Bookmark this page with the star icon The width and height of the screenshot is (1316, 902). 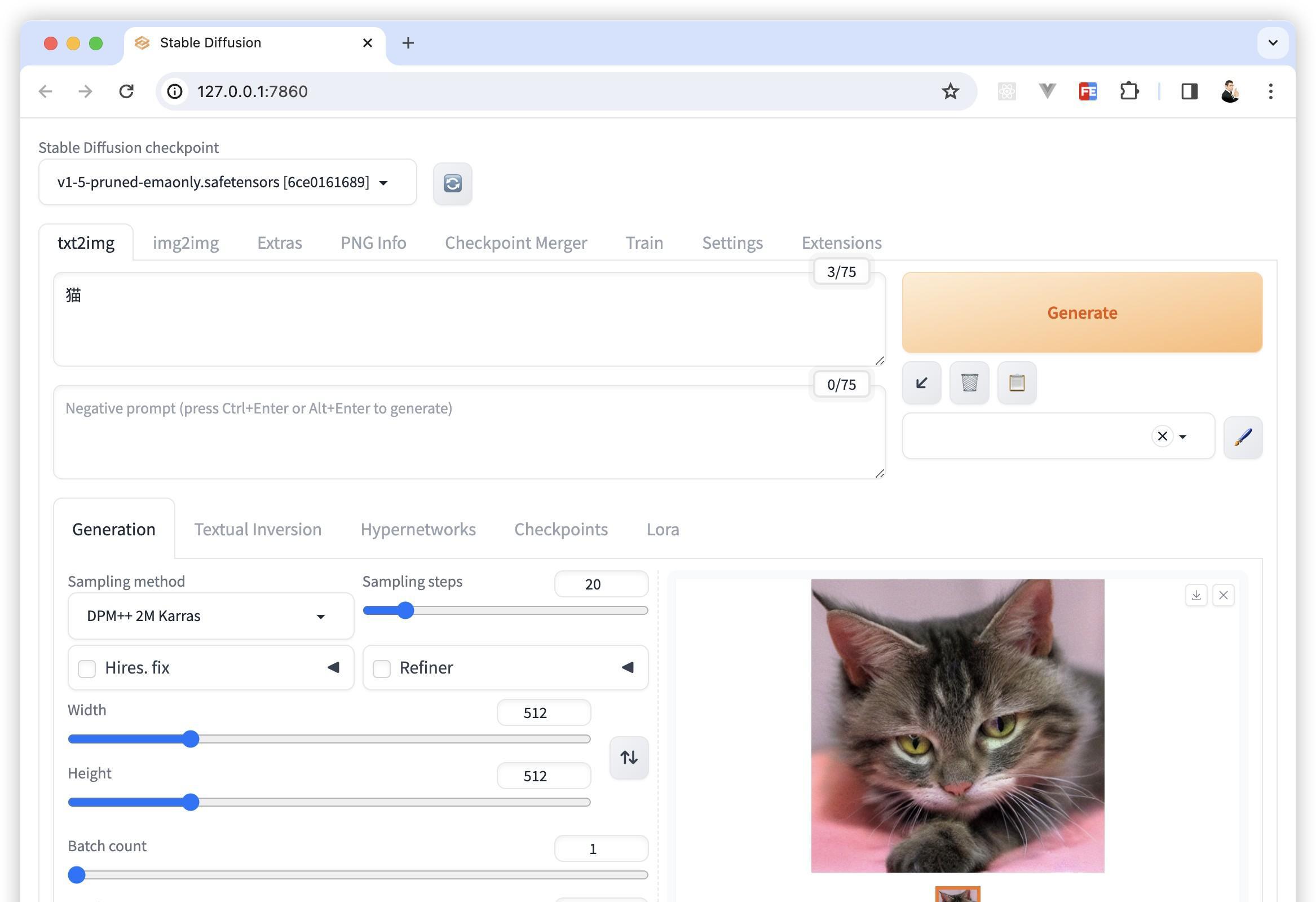point(950,91)
